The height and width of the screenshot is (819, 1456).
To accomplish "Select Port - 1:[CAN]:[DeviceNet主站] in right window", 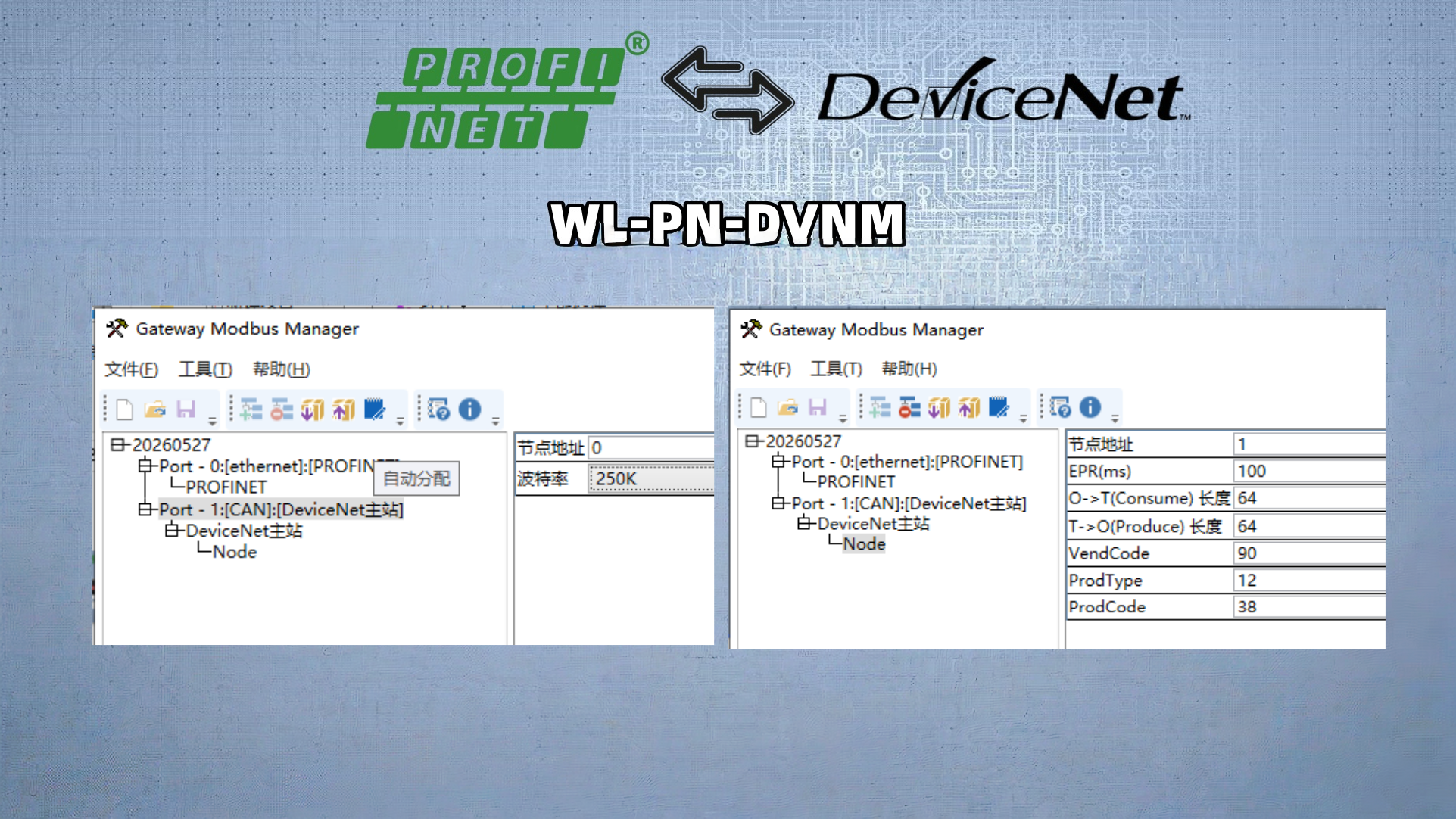I will (909, 503).
